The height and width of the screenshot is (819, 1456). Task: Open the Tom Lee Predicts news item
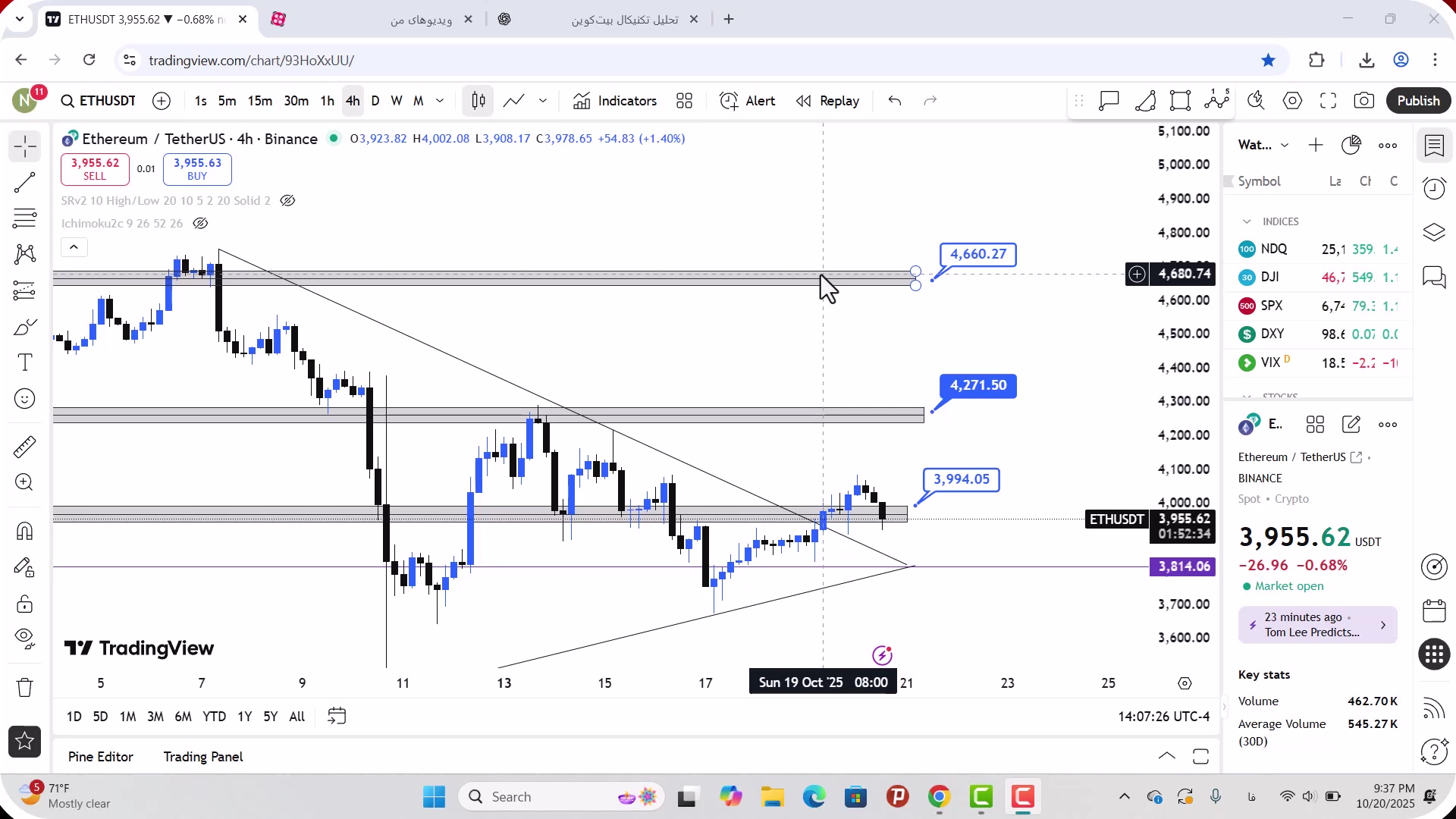pyautogui.click(x=1317, y=625)
